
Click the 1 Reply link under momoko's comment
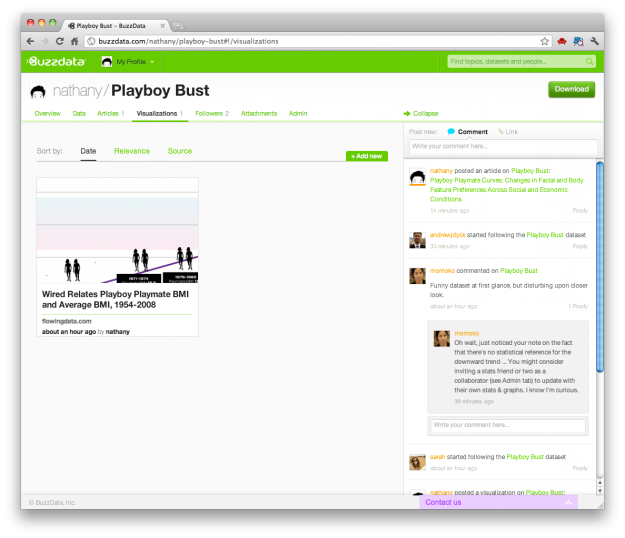click(578, 306)
